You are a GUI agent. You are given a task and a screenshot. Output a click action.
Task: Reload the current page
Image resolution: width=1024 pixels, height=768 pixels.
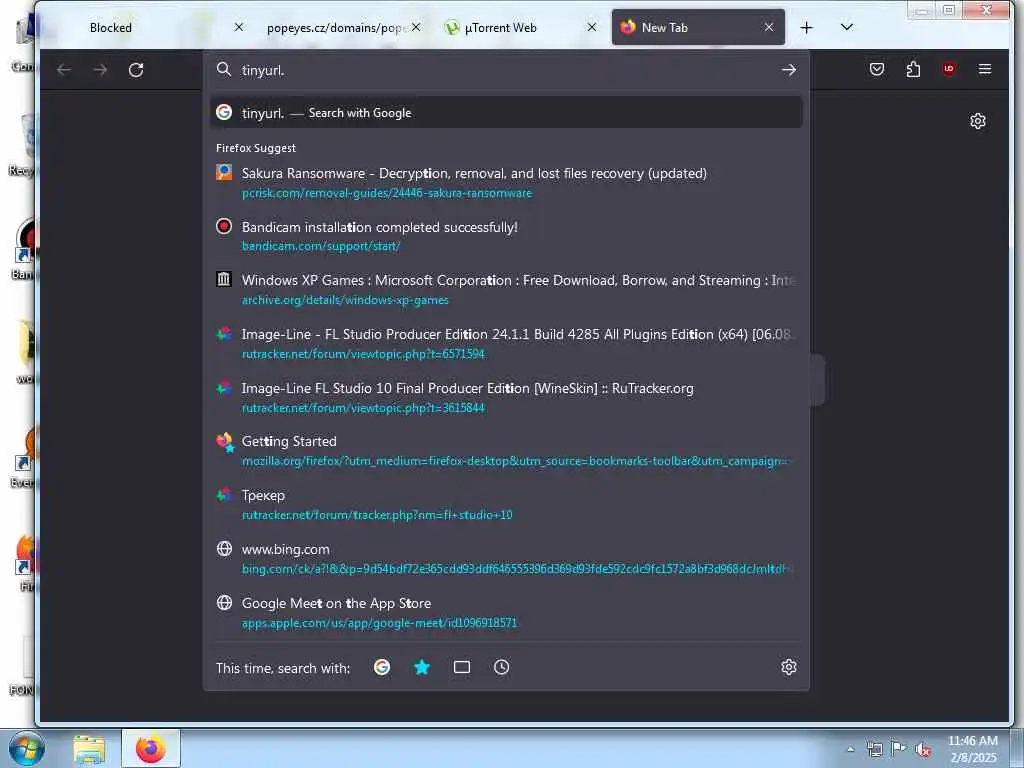(136, 70)
